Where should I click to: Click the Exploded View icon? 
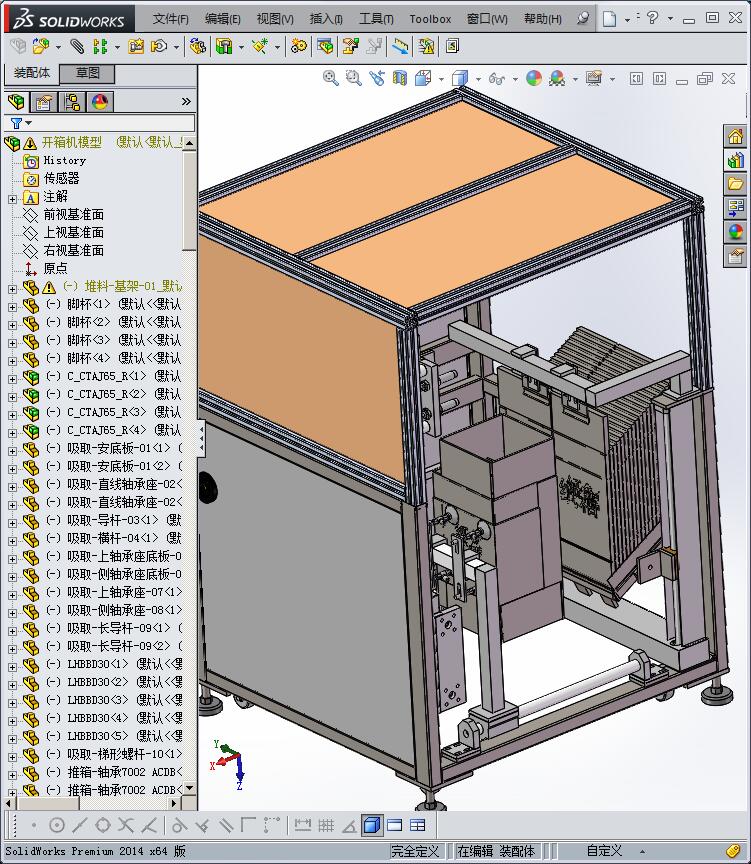click(x=350, y=46)
